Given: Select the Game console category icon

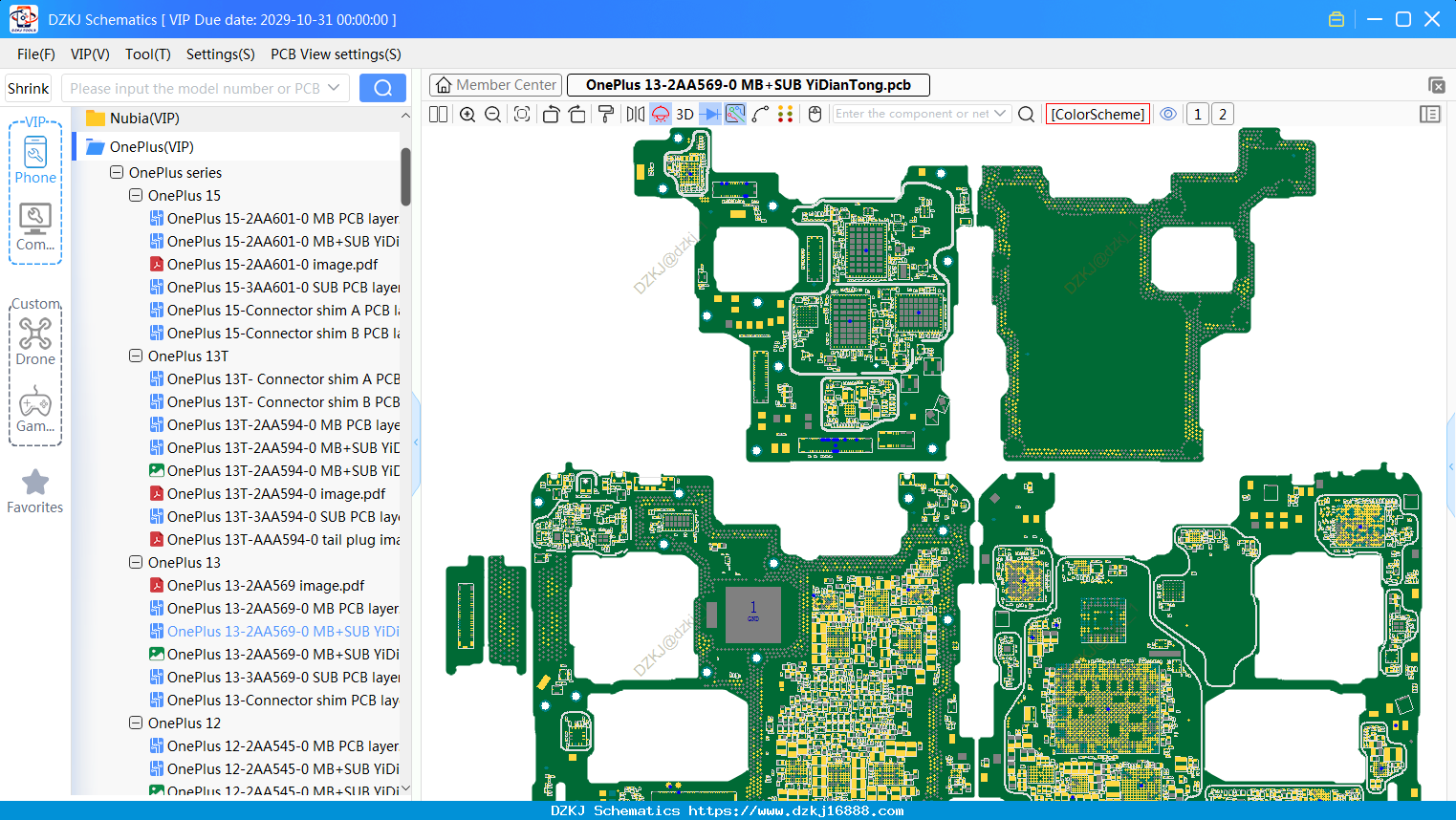Looking at the screenshot, I should [x=35, y=409].
